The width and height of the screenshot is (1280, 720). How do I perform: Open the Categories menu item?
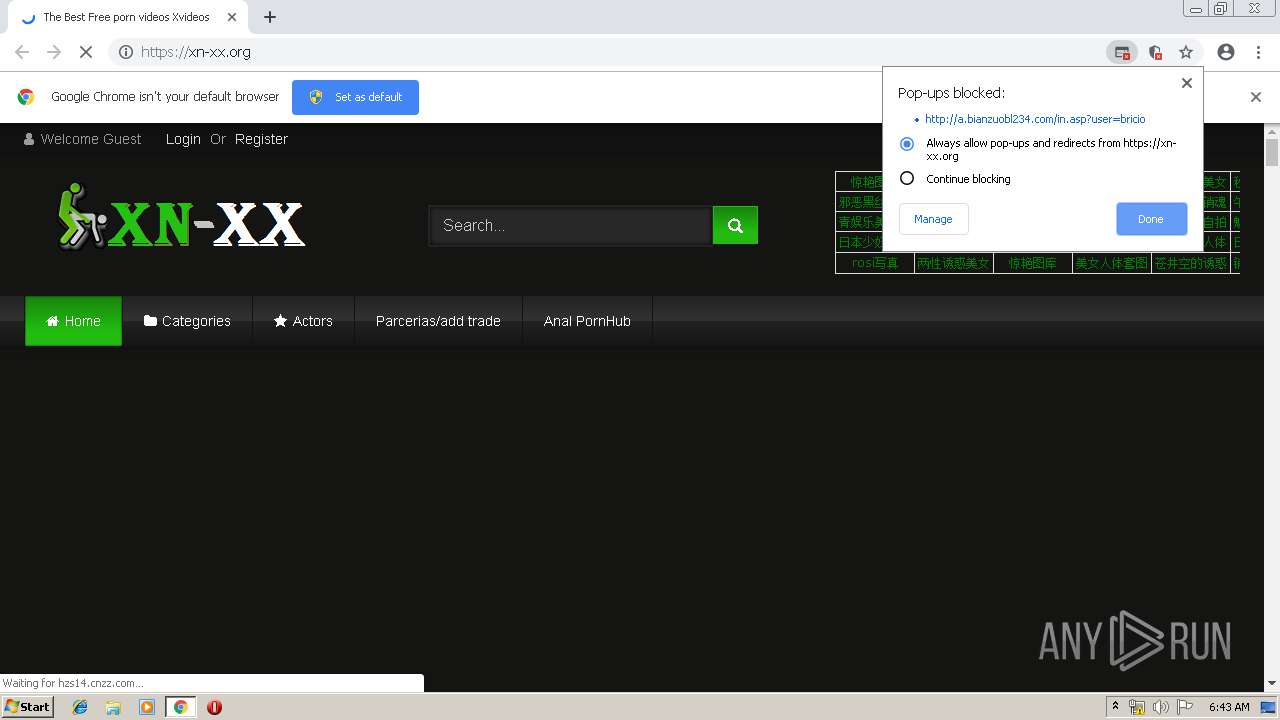point(187,321)
